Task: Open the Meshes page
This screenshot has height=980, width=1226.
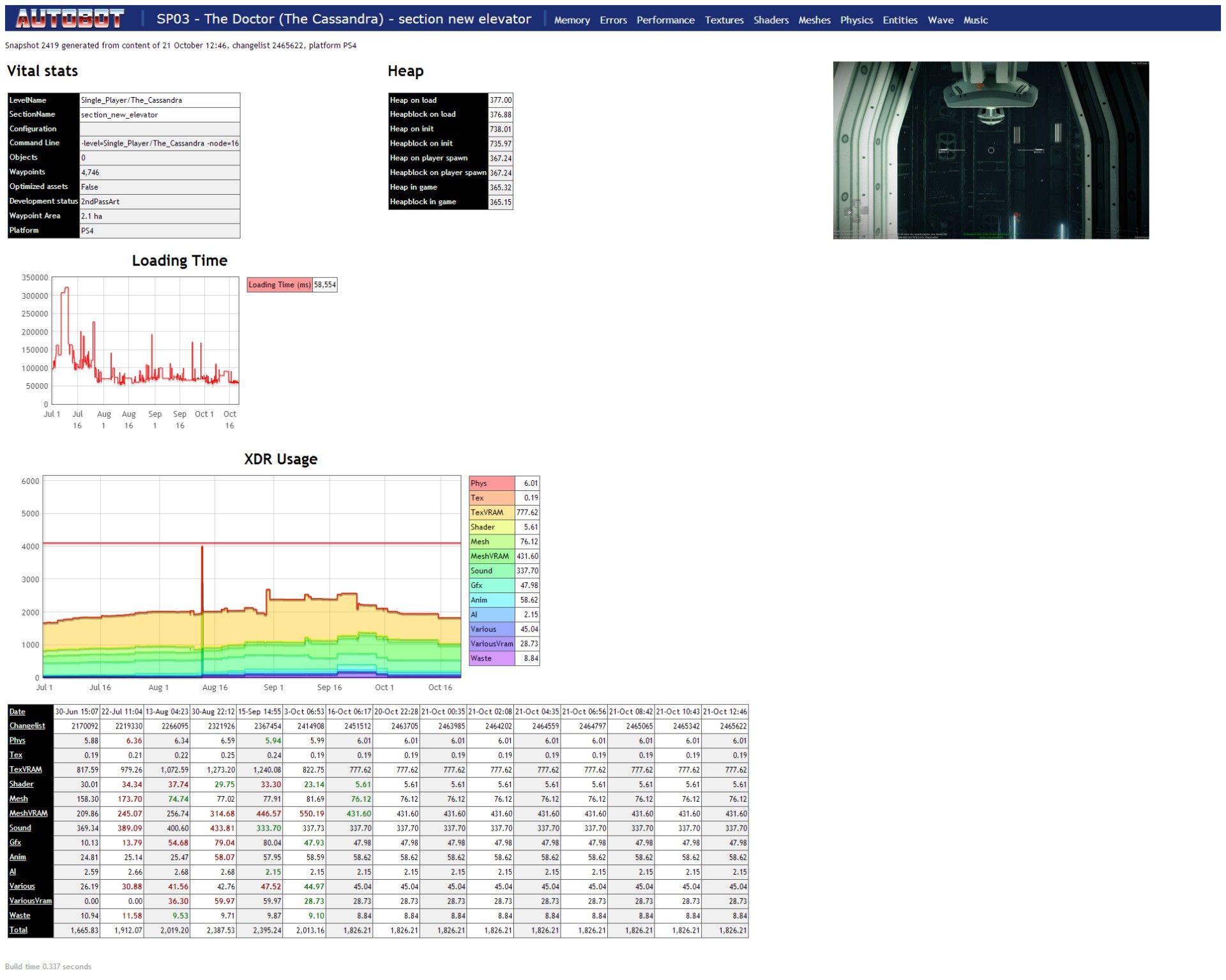Action: coord(814,20)
